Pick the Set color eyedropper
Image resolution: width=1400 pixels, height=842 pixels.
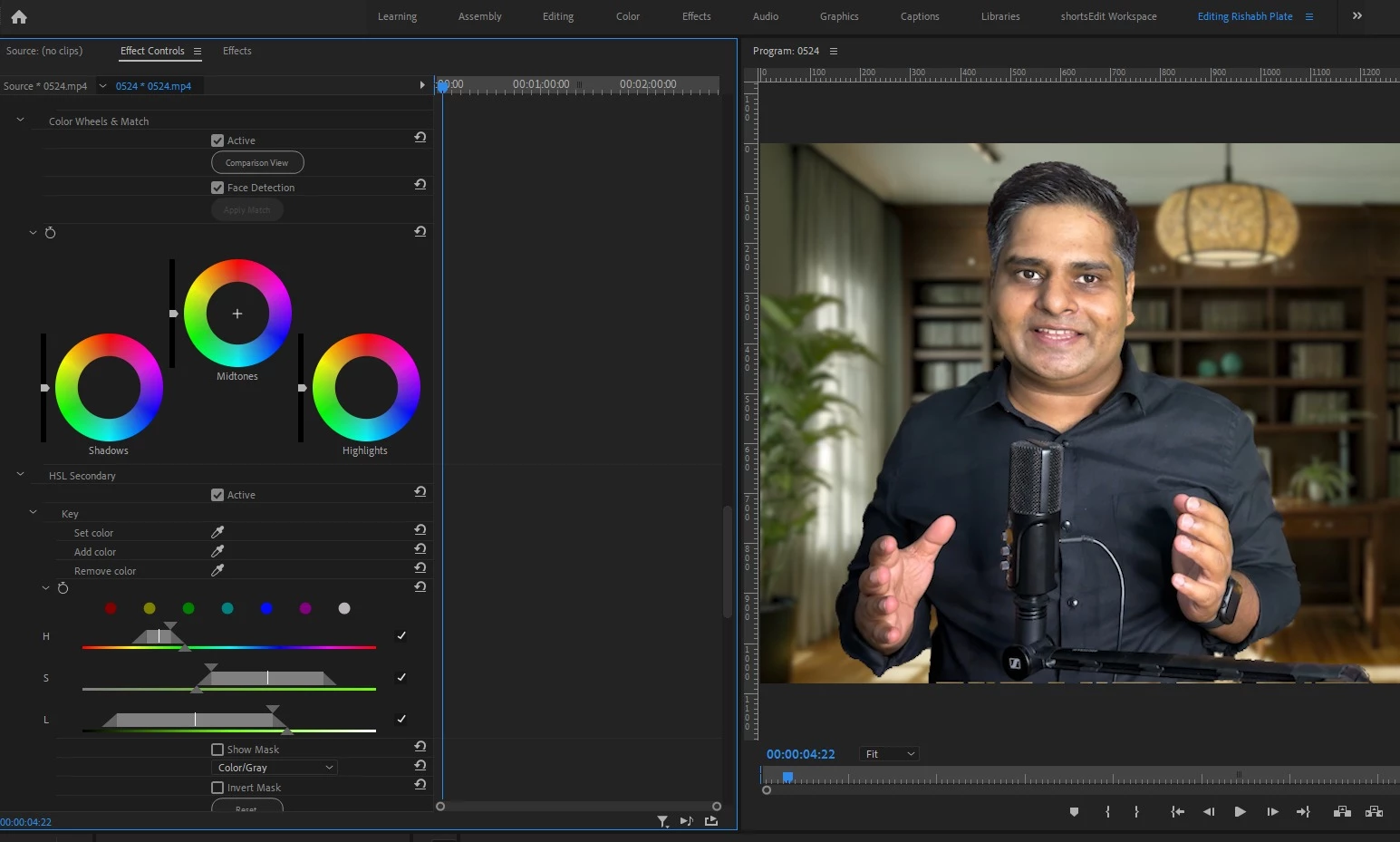(x=217, y=532)
